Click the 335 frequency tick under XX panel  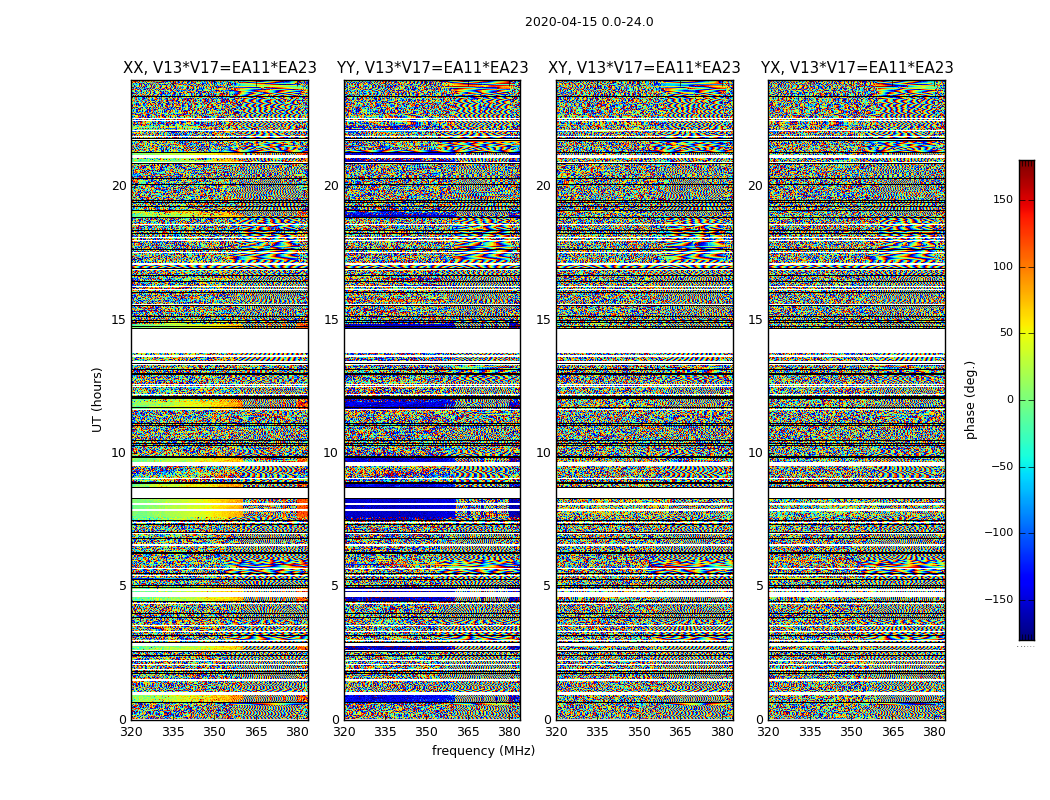click(x=173, y=732)
